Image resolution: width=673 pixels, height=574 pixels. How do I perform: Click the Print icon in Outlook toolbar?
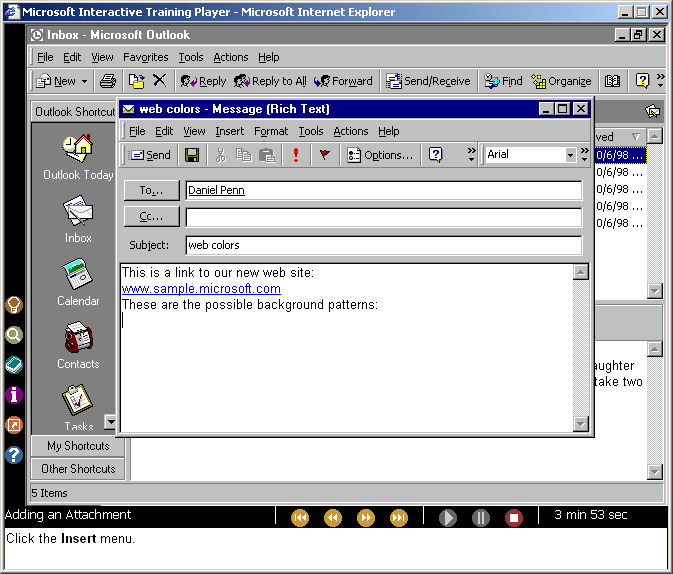pos(108,81)
